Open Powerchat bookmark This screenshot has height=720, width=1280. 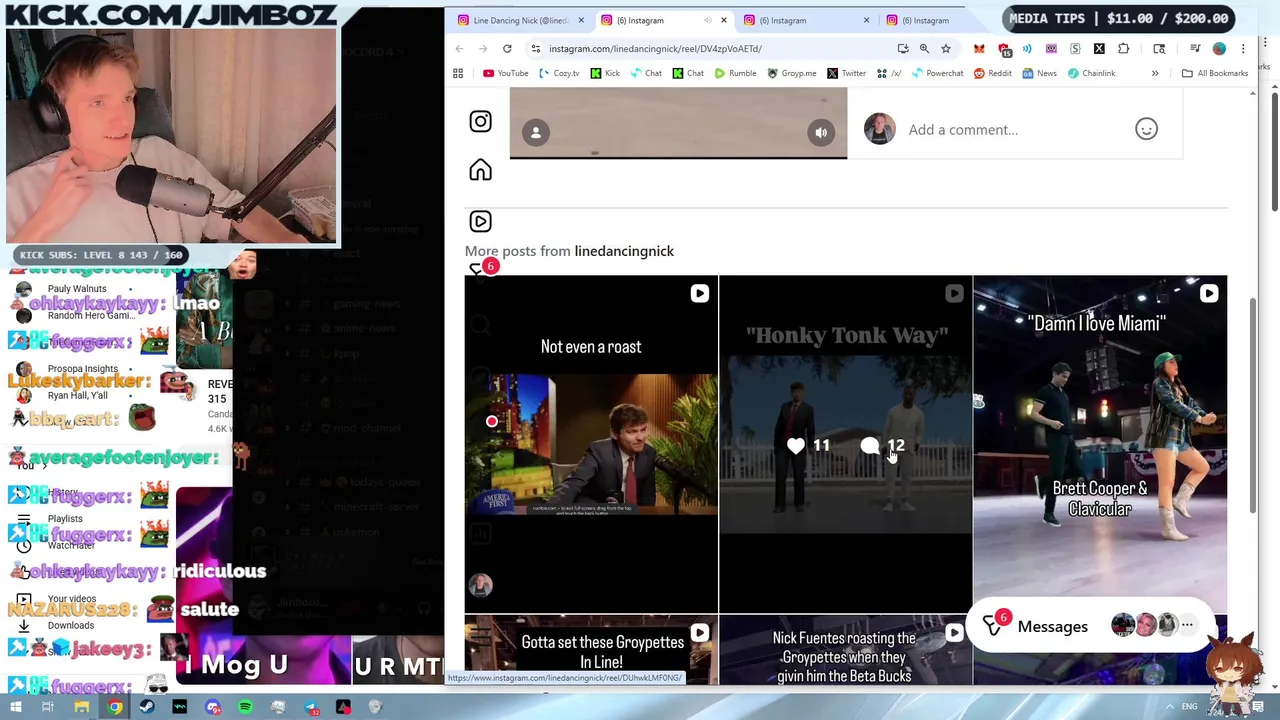click(936, 73)
